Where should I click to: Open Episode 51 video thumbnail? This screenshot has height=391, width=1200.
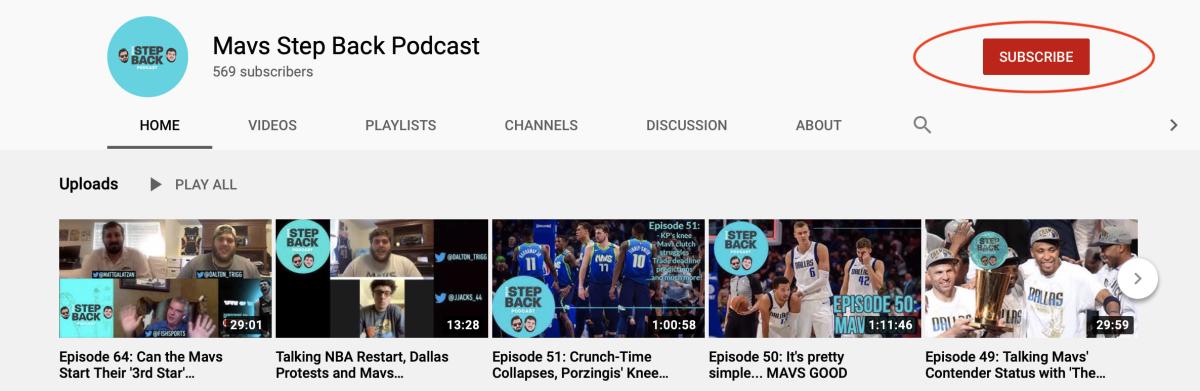tap(598, 279)
